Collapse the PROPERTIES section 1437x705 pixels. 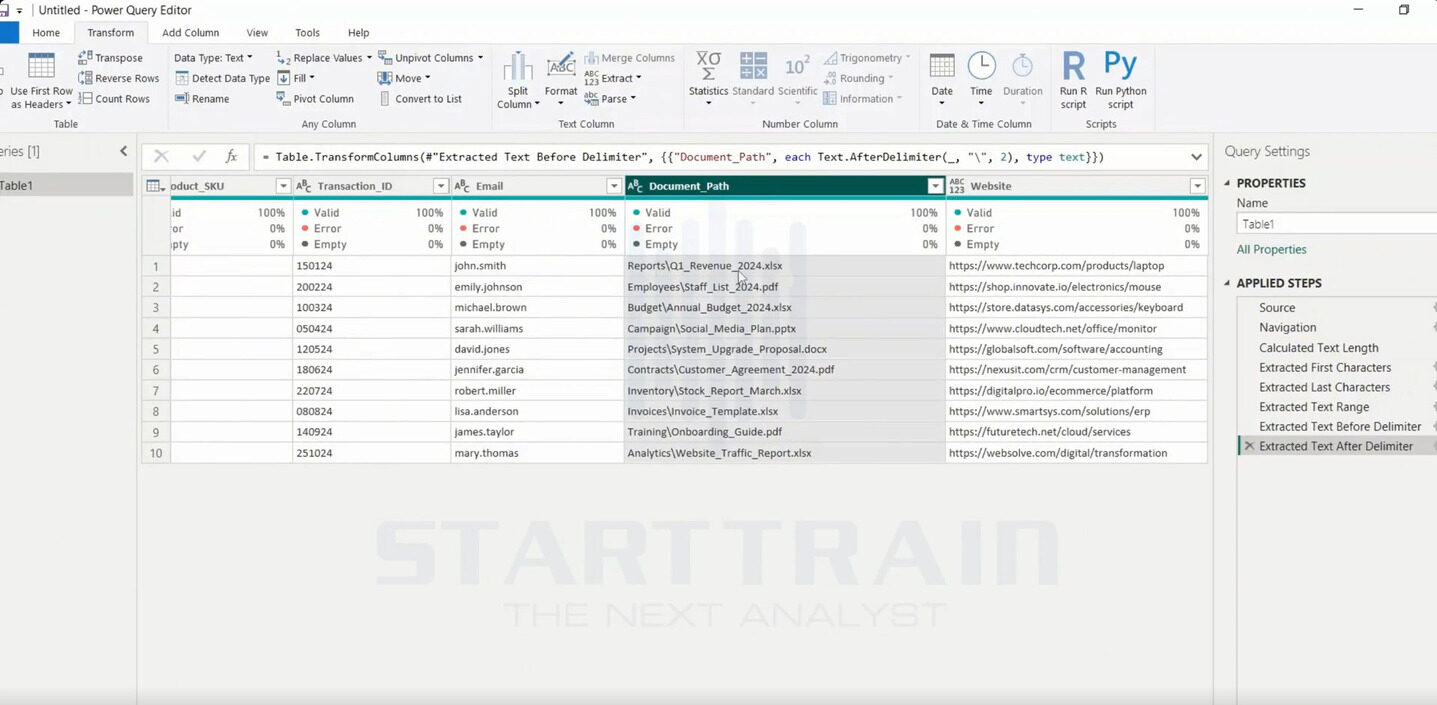point(1228,183)
